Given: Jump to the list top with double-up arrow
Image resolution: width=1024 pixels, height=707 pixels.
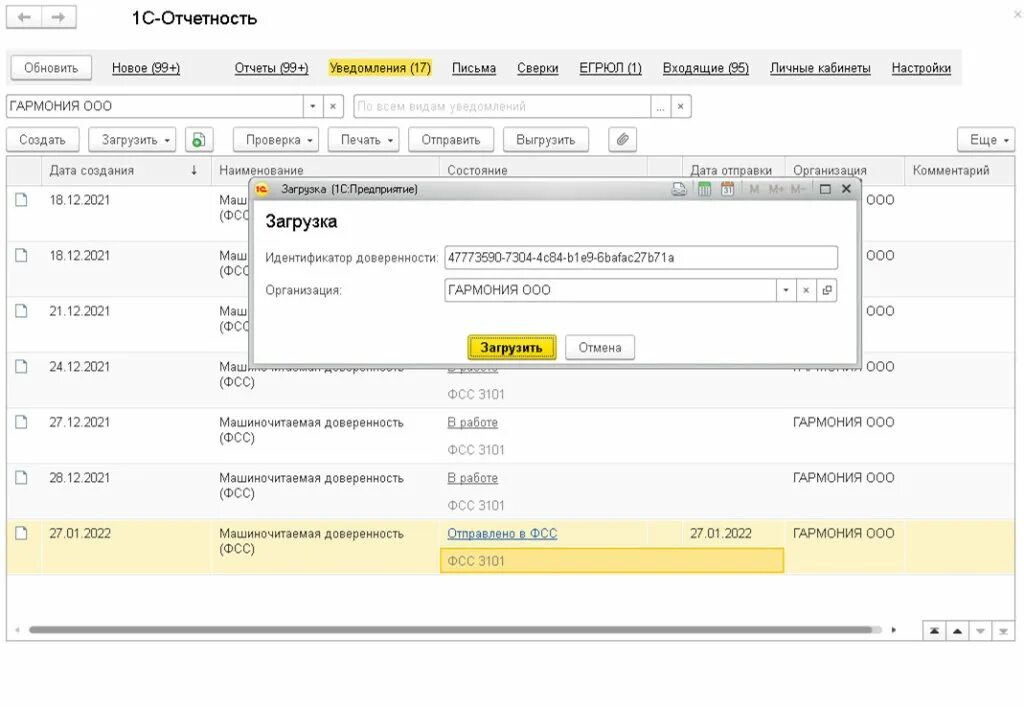Looking at the screenshot, I should click(935, 631).
